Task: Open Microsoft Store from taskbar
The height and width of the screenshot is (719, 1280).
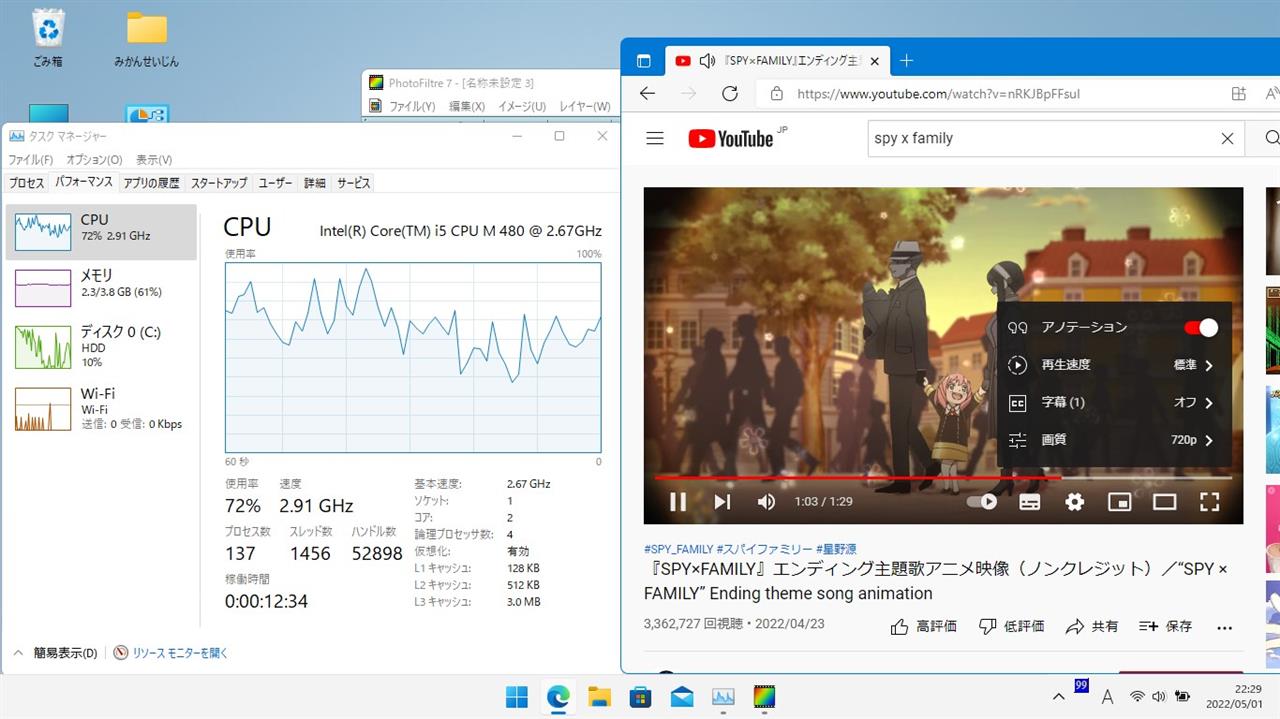Action: pos(640,696)
